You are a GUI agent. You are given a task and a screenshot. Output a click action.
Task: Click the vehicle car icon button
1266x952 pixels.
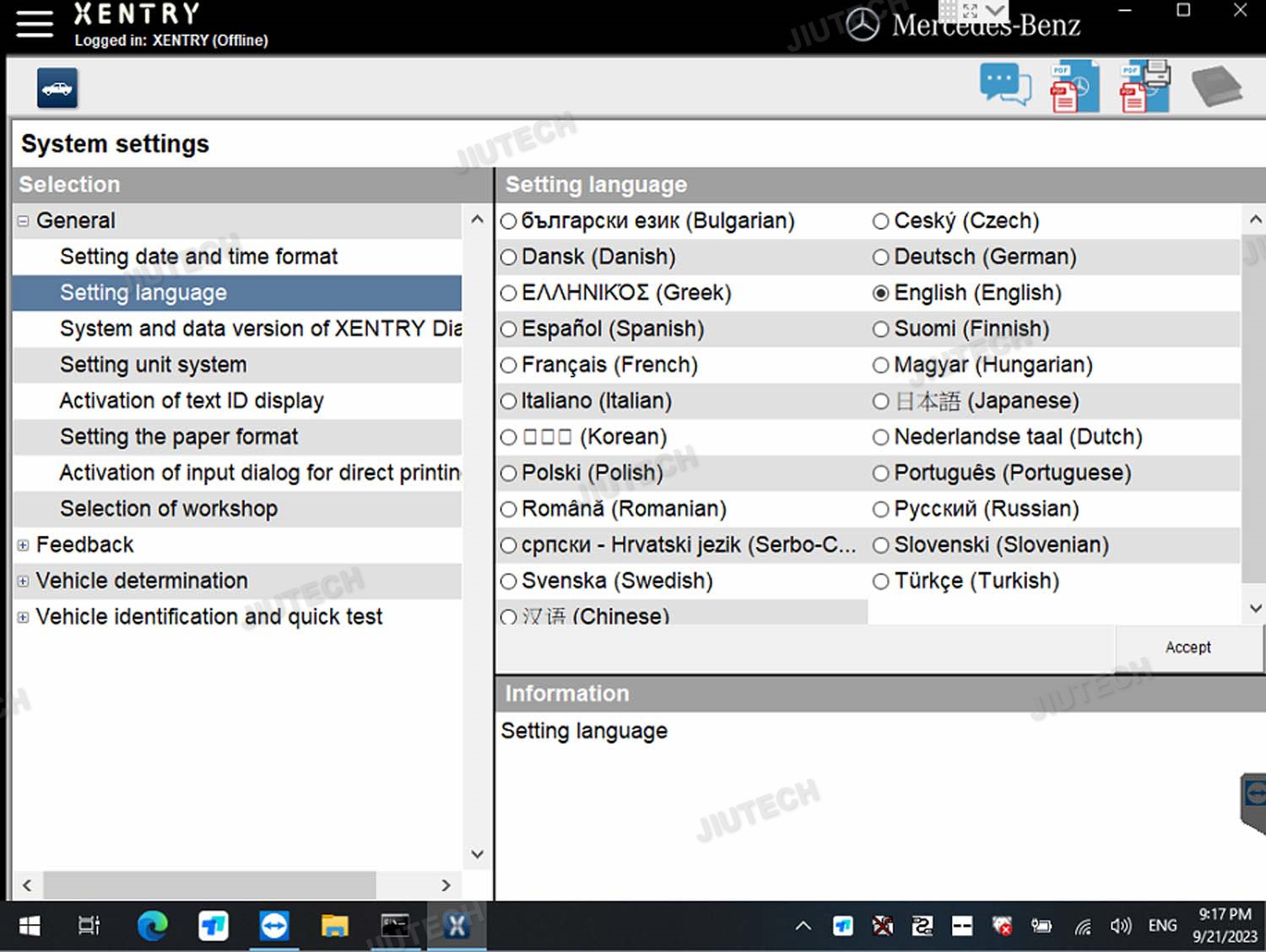tap(57, 89)
